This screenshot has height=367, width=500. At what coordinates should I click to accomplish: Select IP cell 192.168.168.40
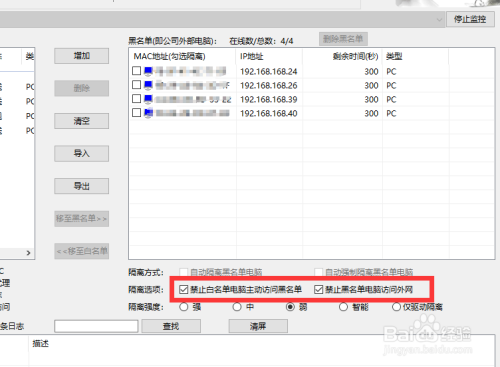coord(269,114)
